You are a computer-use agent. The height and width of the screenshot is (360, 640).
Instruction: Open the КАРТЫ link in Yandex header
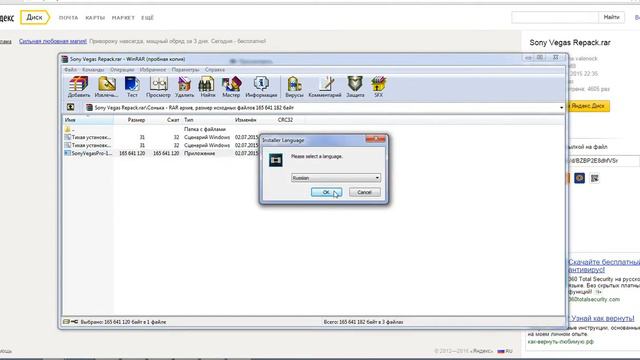(x=95, y=18)
